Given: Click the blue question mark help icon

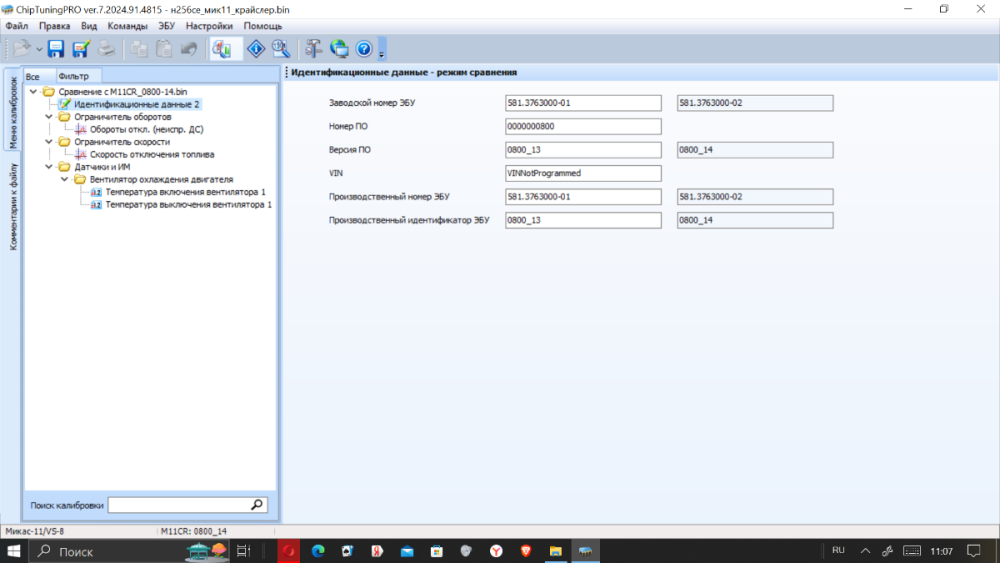Looking at the screenshot, I should [364, 48].
